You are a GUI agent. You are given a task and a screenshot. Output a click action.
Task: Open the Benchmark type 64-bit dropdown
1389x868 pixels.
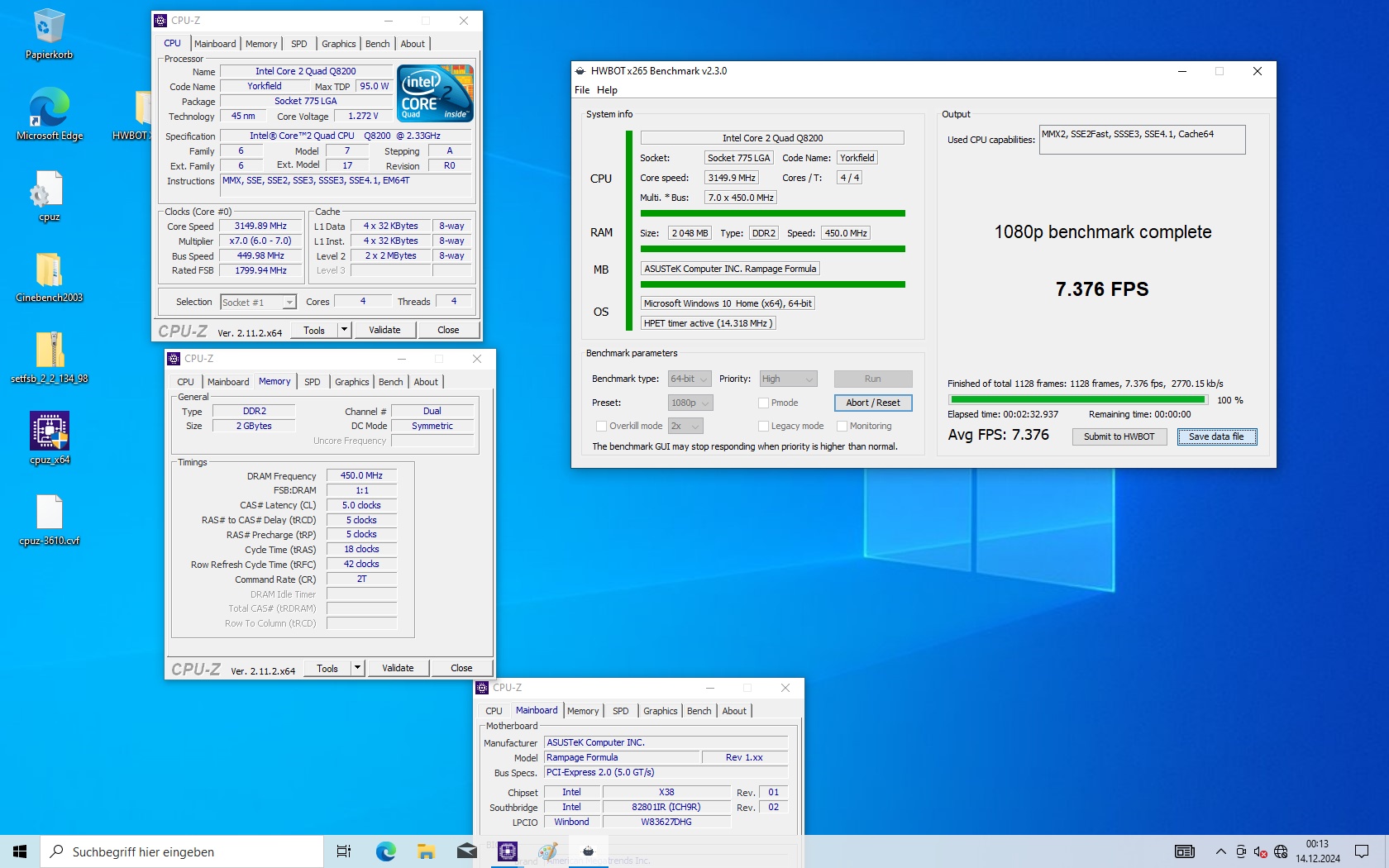tap(690, 379)
